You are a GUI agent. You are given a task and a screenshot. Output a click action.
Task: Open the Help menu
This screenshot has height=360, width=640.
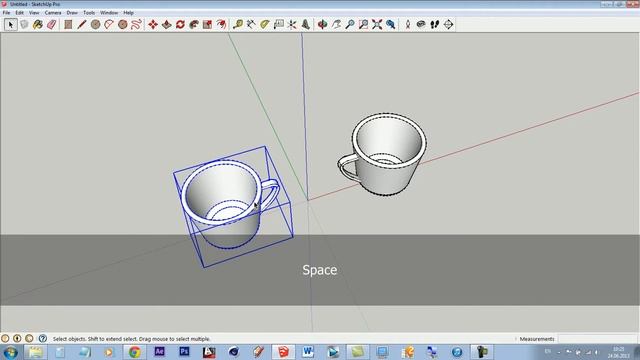tap(128, 13)
